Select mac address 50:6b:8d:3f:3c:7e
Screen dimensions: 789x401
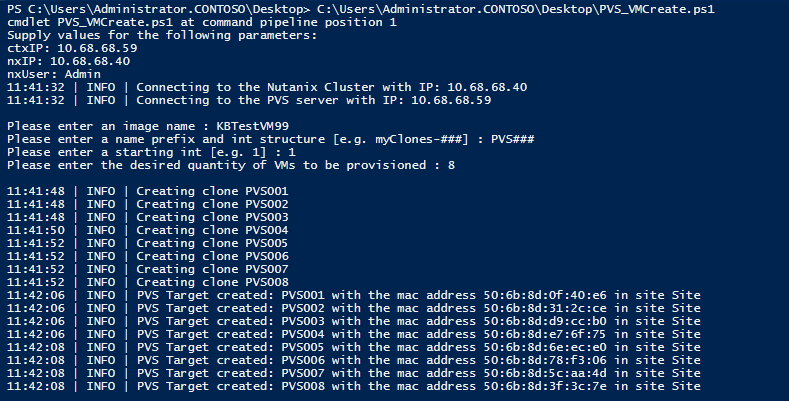coord(545,386)
